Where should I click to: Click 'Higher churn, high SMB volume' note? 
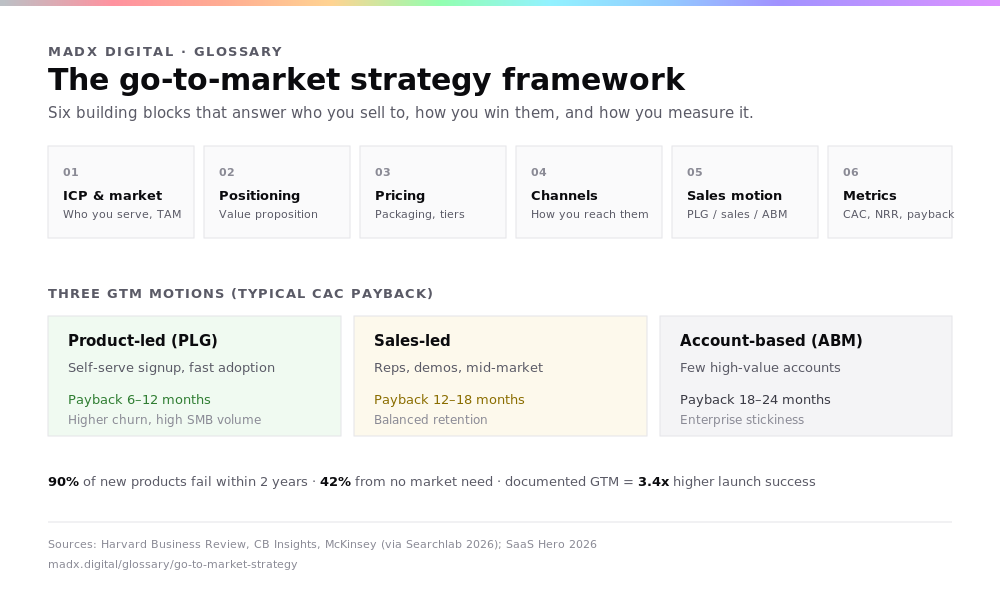pyautogui.click(x=165, y=420)
